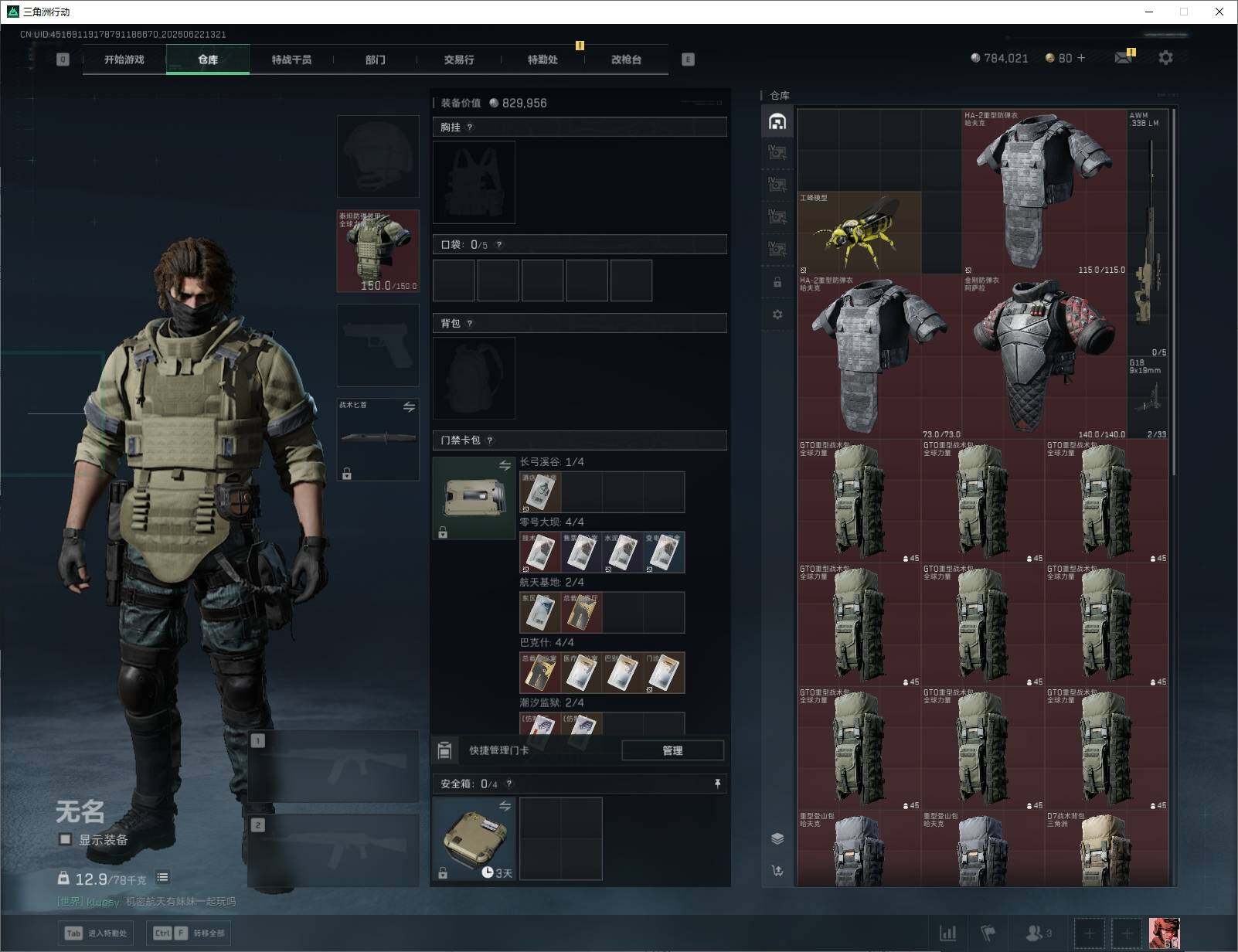Screen dimensions: 1238x952
Task: Go to the 交易行 tab
Action: (x=459, y=59)
